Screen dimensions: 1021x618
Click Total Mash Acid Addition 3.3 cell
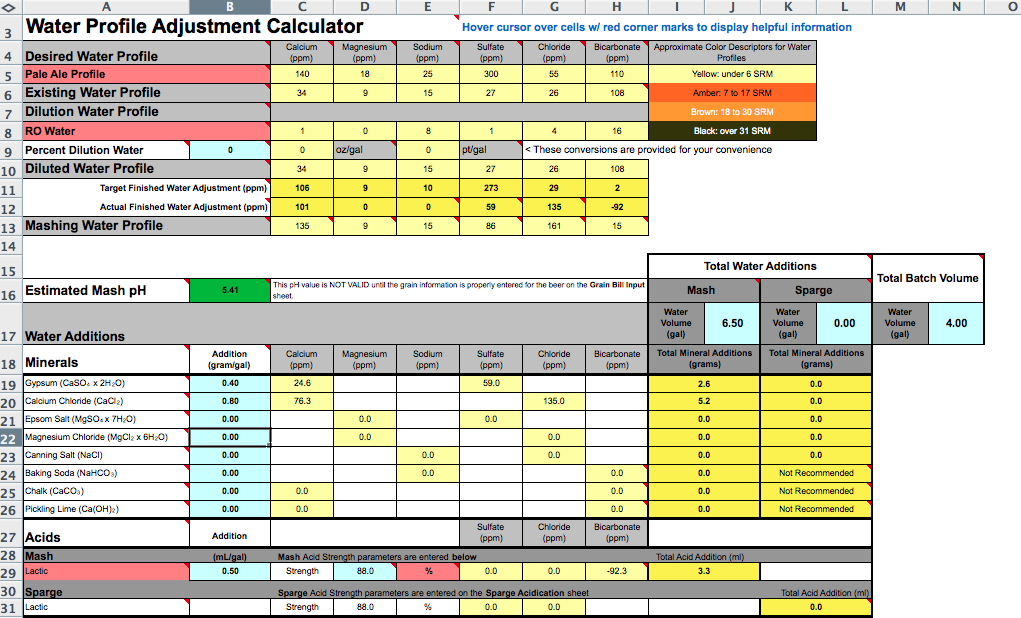(x=704, y=571)
